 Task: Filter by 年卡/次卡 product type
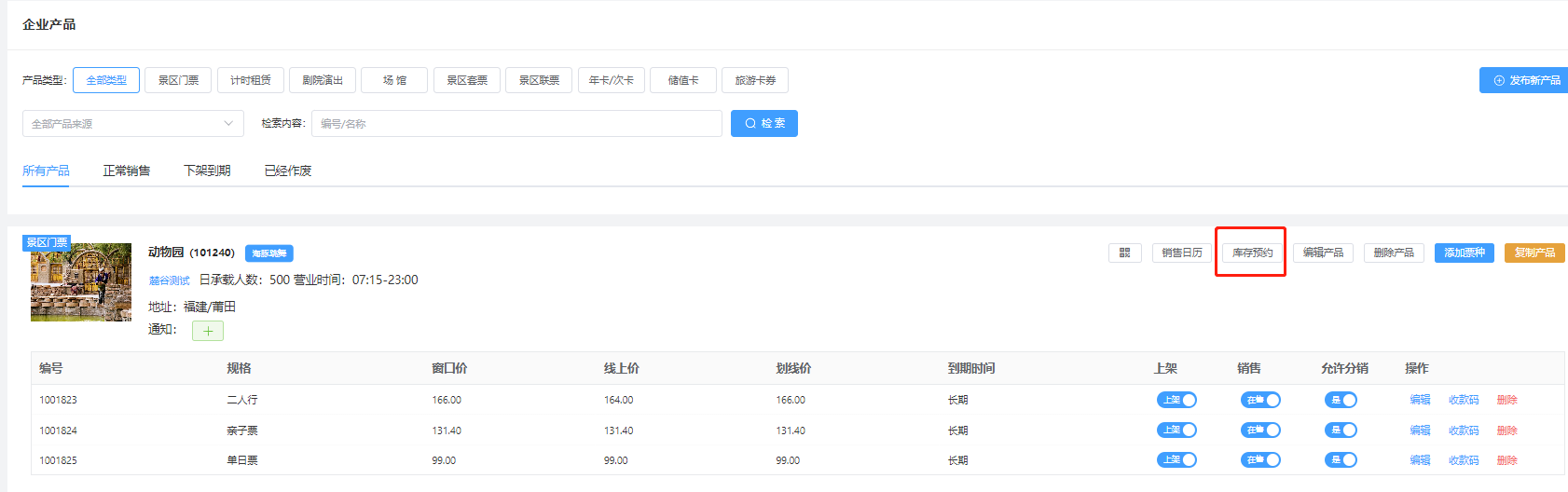click(611, 80)
